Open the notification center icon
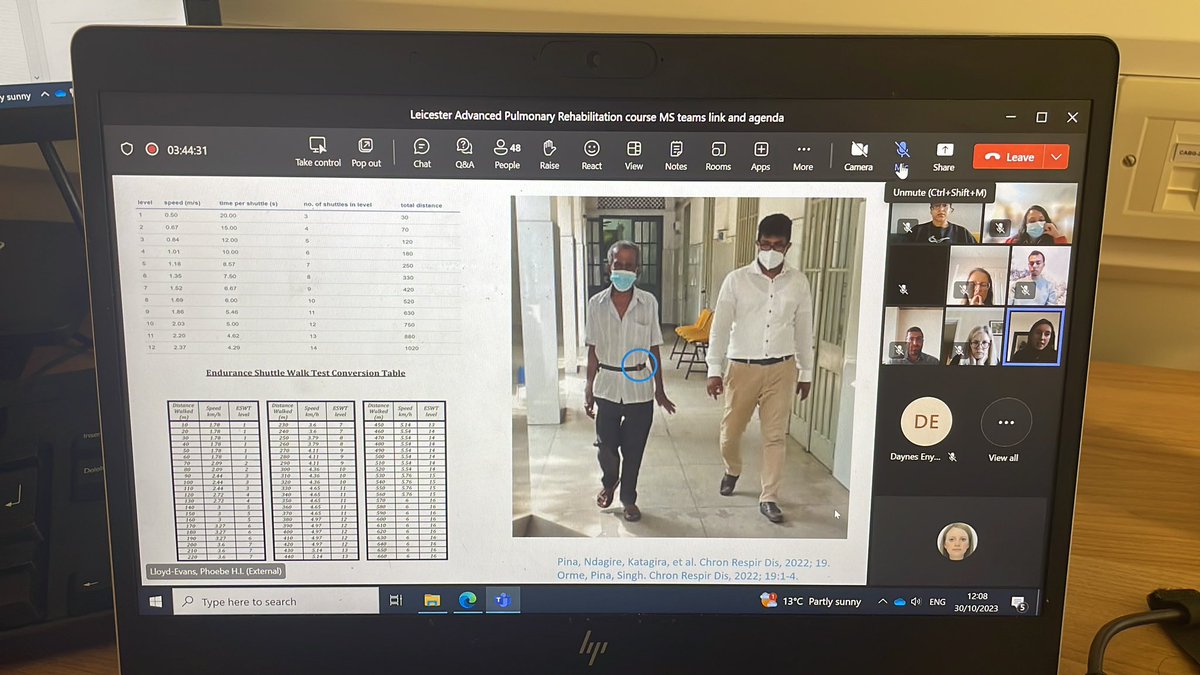 coord(1019,604)
